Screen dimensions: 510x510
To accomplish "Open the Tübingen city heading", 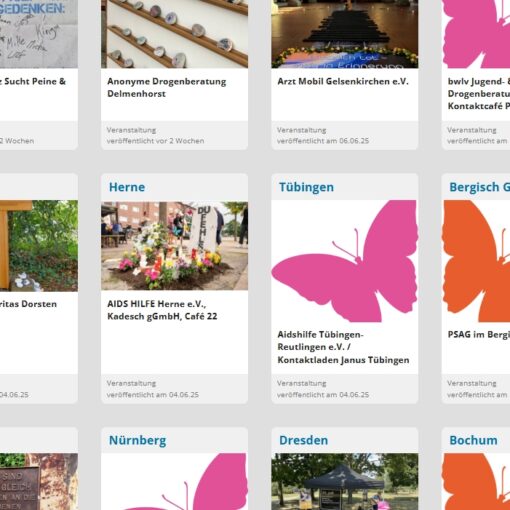I will [x=306, y=187].
